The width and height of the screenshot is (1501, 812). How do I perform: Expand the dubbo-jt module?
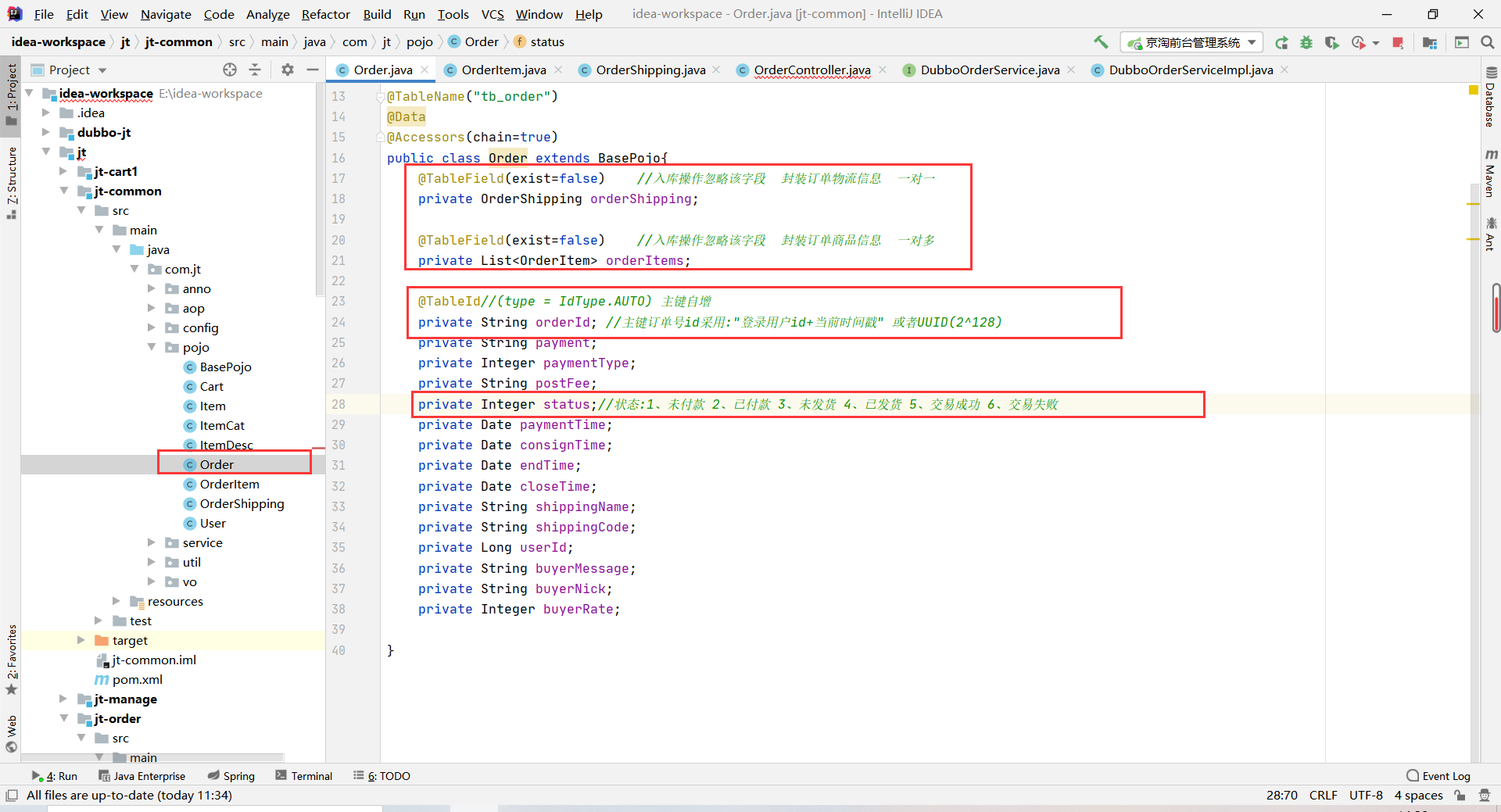[46, 132]
